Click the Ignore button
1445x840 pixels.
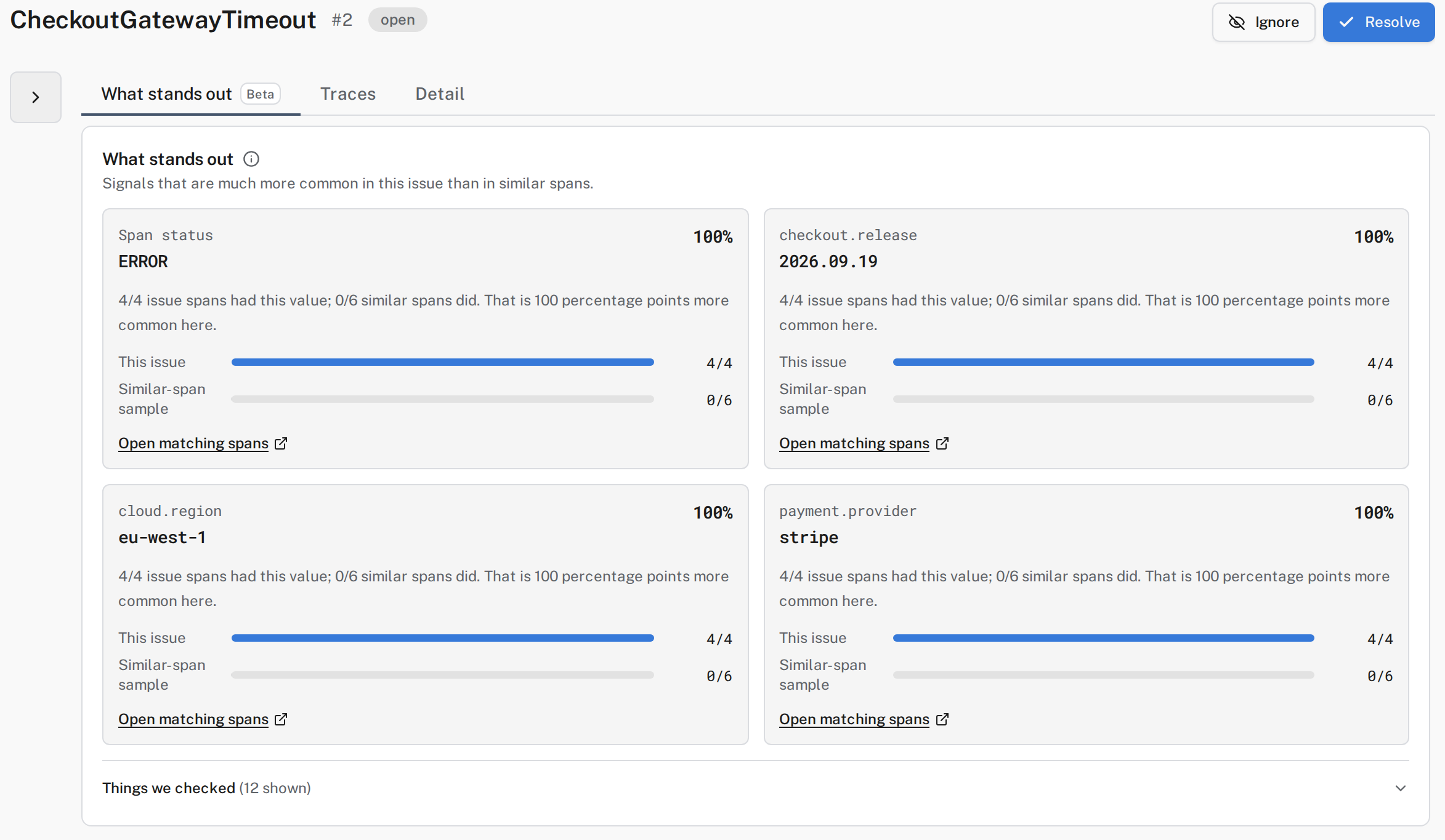coord(1263,22)
